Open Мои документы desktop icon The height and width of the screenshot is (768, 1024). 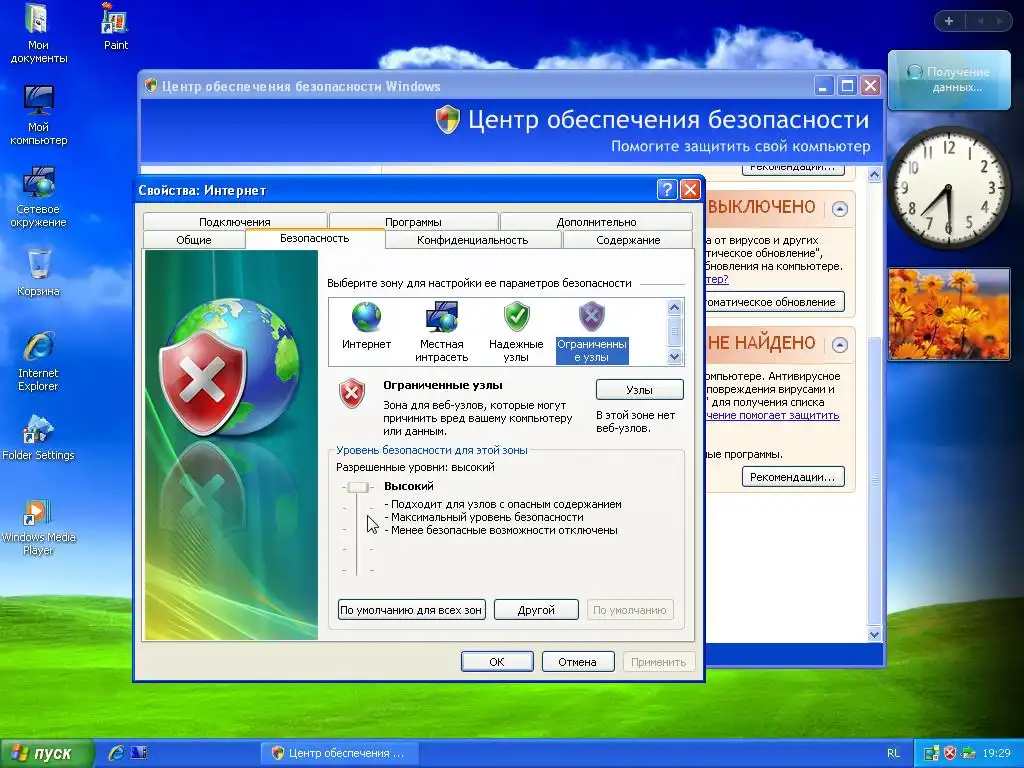click(39, 34)
